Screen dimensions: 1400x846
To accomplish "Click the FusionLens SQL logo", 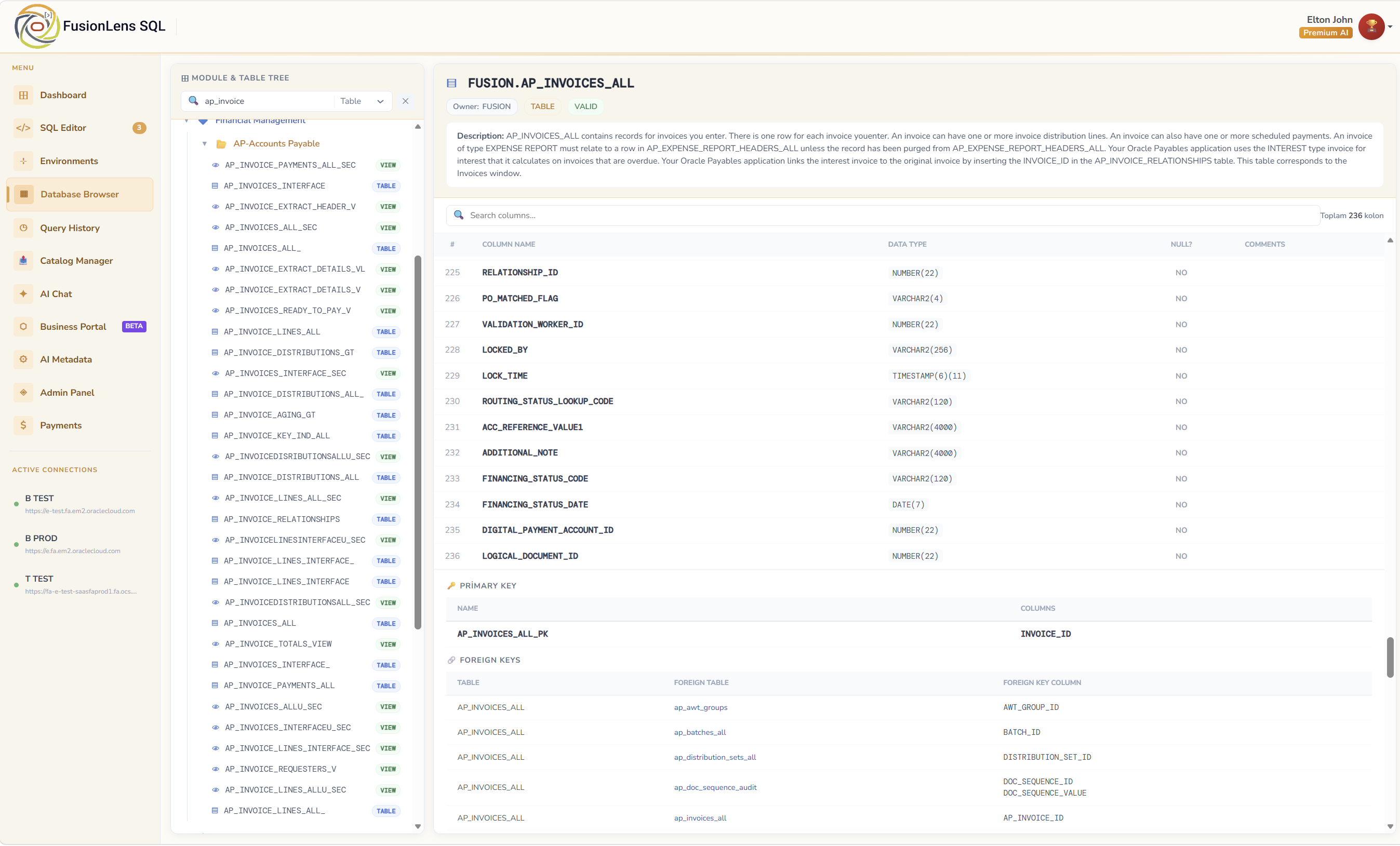I will (37, 26).
